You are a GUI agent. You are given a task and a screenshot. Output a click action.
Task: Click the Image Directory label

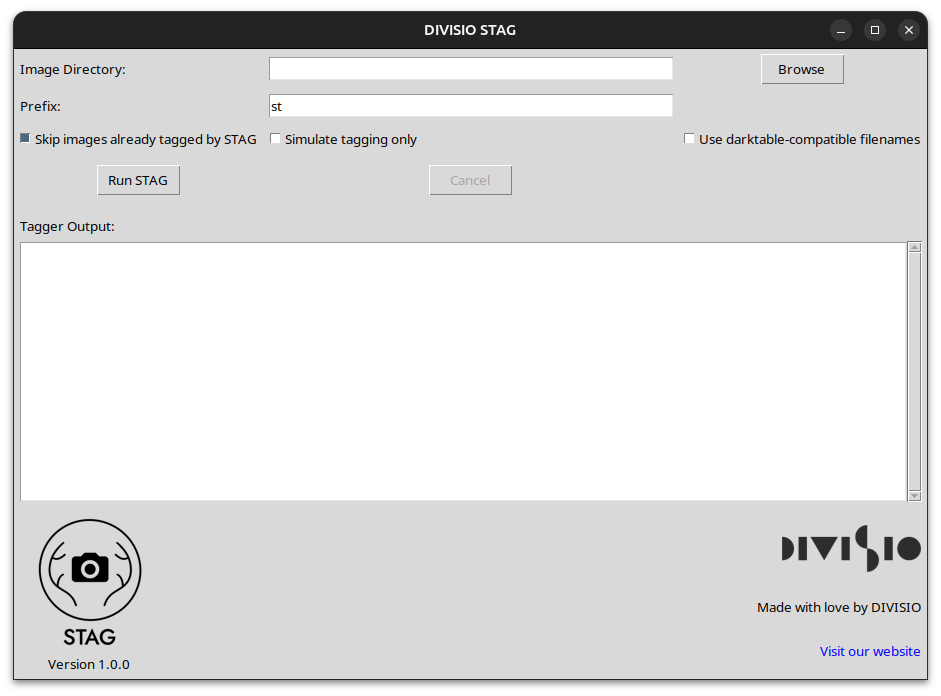73,70
